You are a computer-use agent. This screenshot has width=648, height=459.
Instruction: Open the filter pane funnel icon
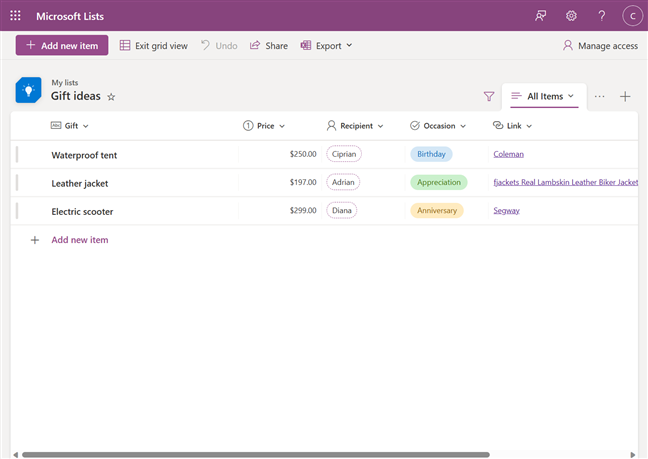[489, 97]
